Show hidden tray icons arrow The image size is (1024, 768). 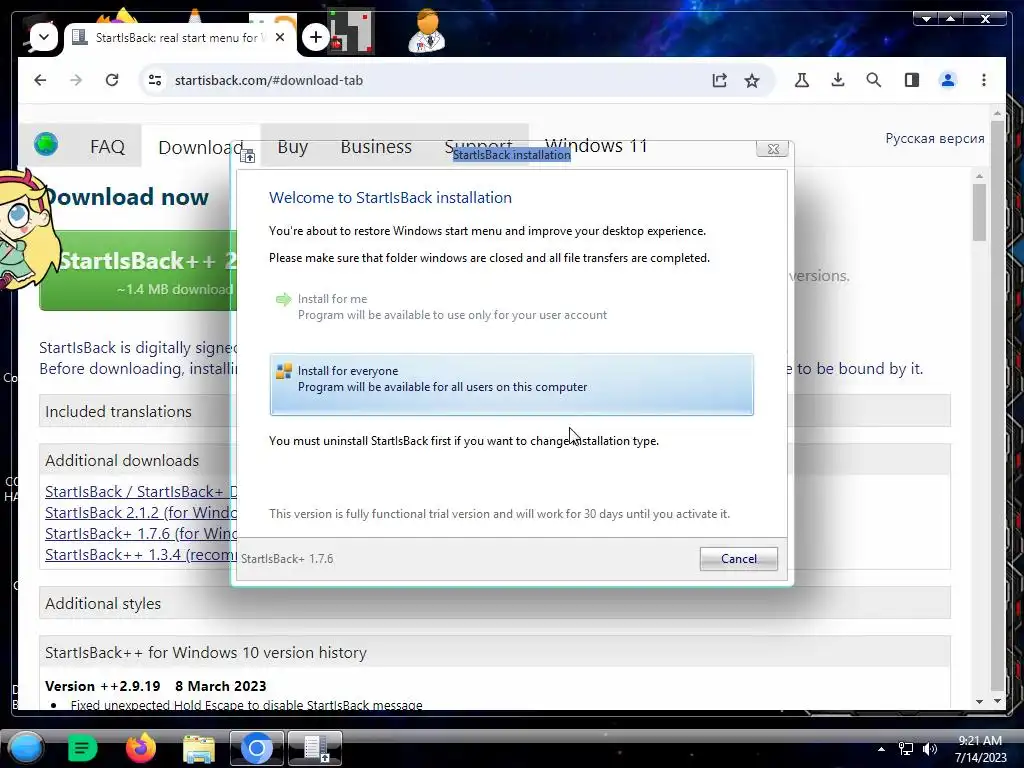(x=881, y=749)
